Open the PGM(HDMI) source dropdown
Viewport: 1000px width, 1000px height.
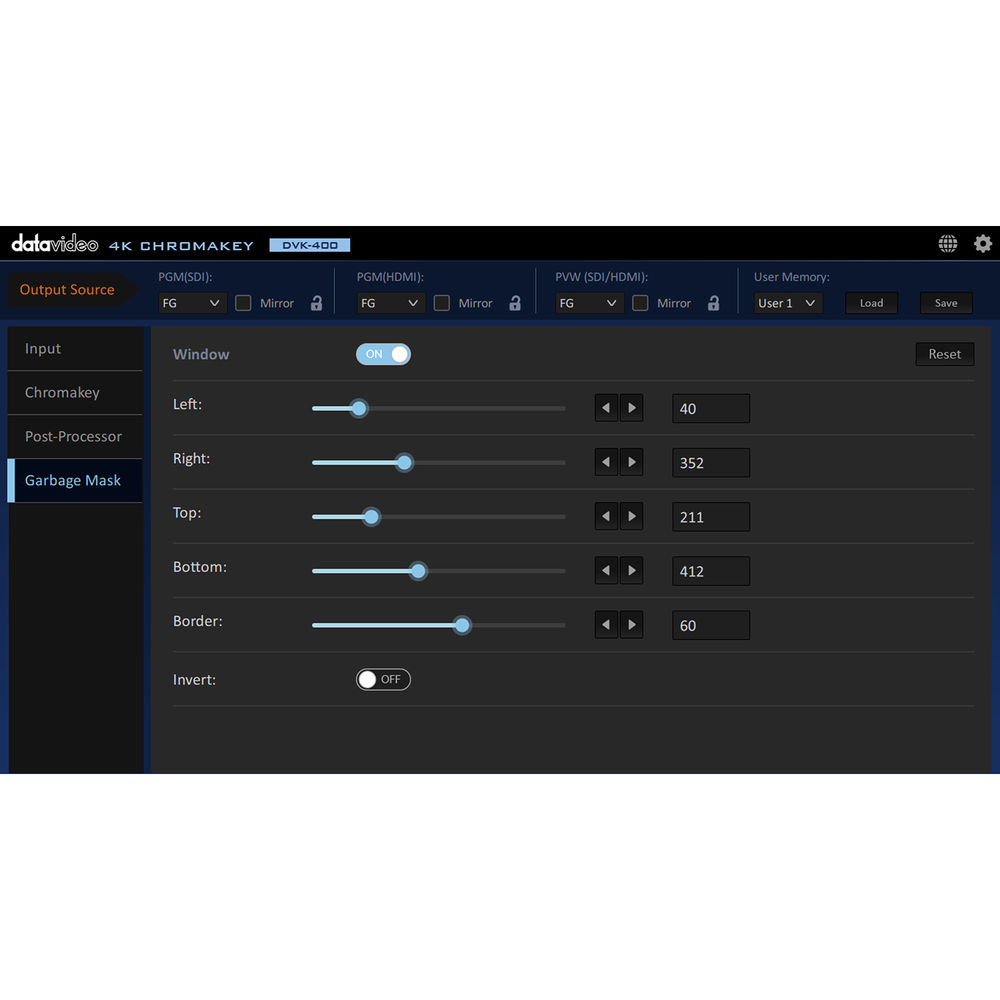tap(390, 303)
